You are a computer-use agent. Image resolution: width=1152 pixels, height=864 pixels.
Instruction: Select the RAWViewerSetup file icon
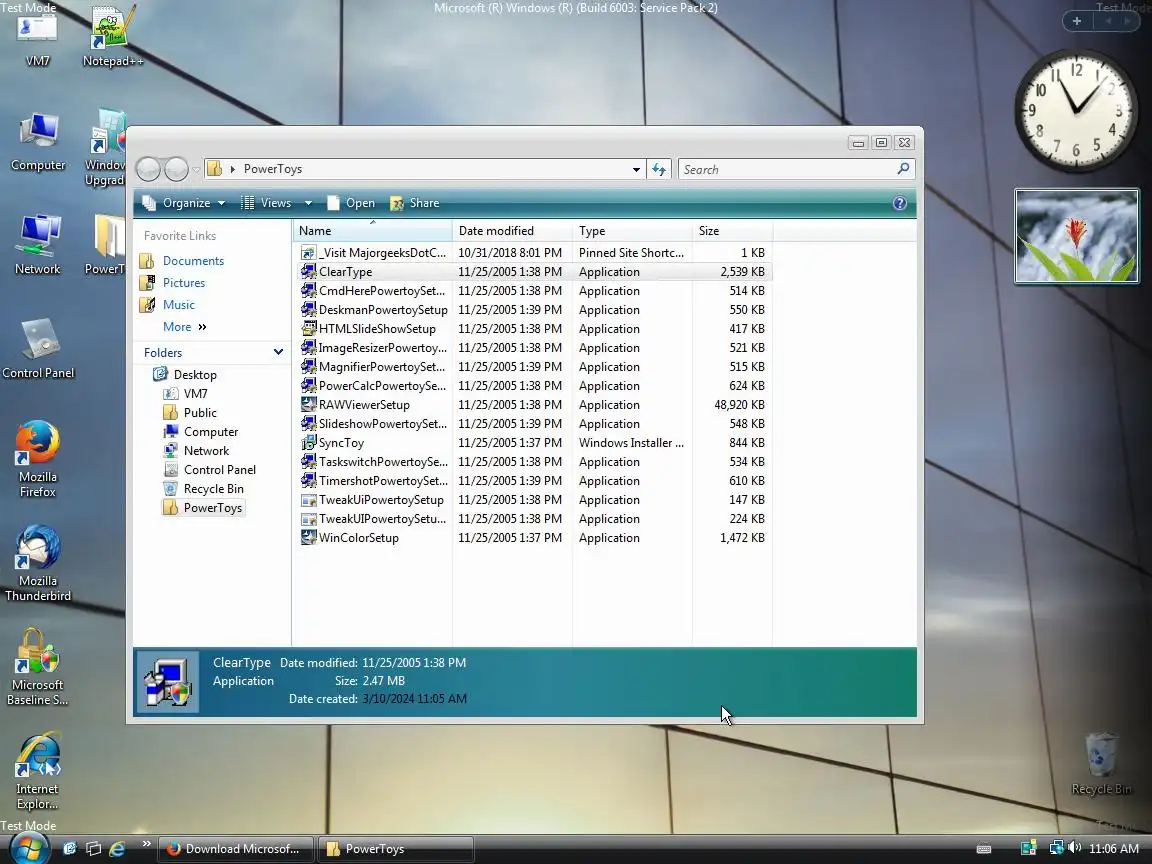click(x=309, y=405)
